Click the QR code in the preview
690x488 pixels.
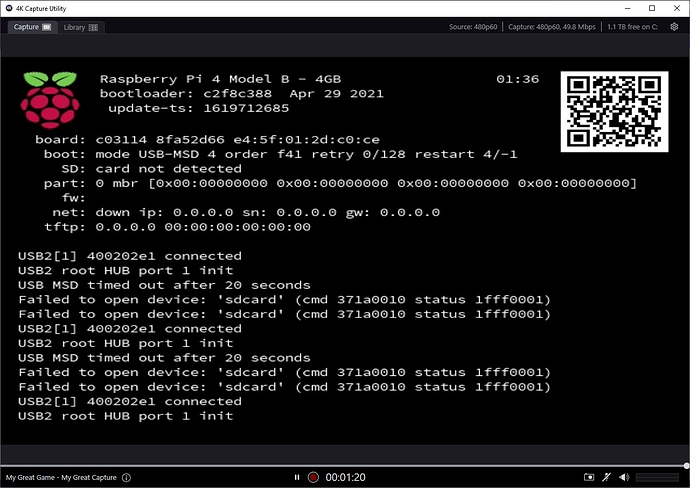pyautogui.click(x=614, y=112)
